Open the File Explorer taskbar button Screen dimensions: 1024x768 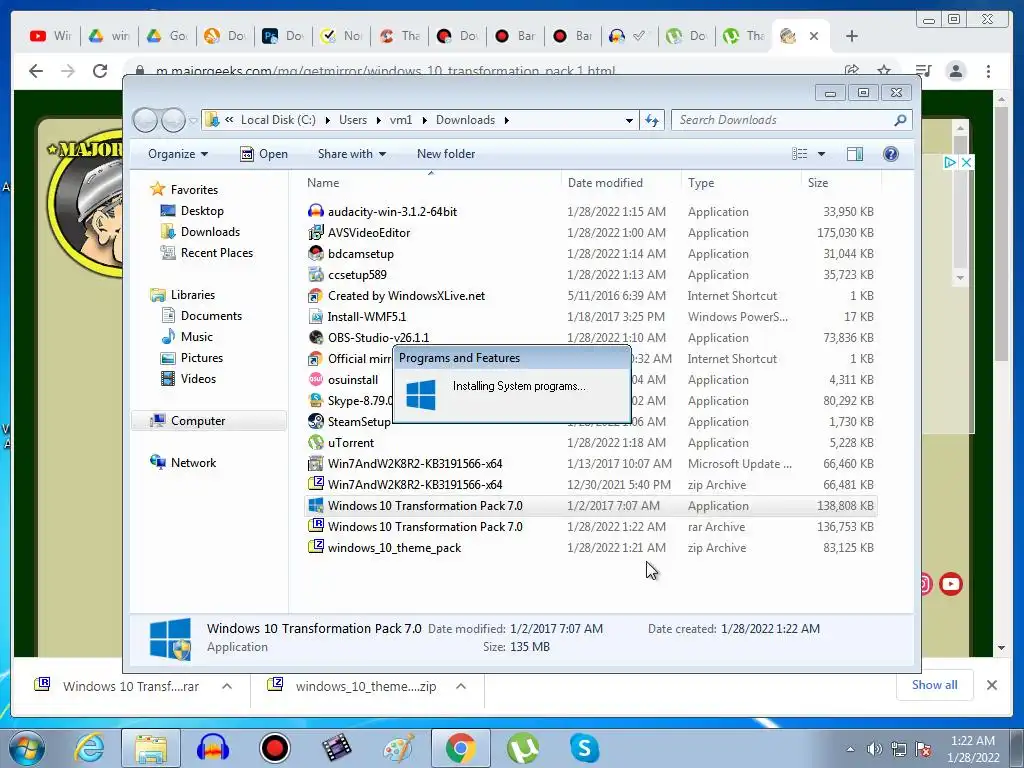[x=151, y=748]
